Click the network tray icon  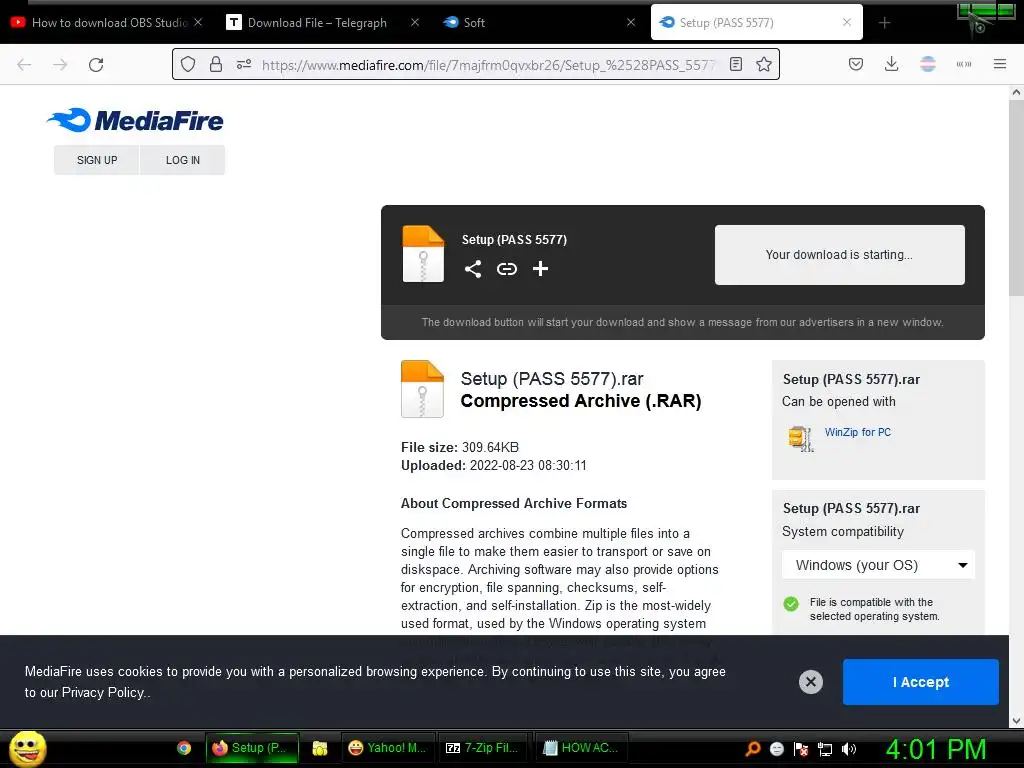point(825,749)
